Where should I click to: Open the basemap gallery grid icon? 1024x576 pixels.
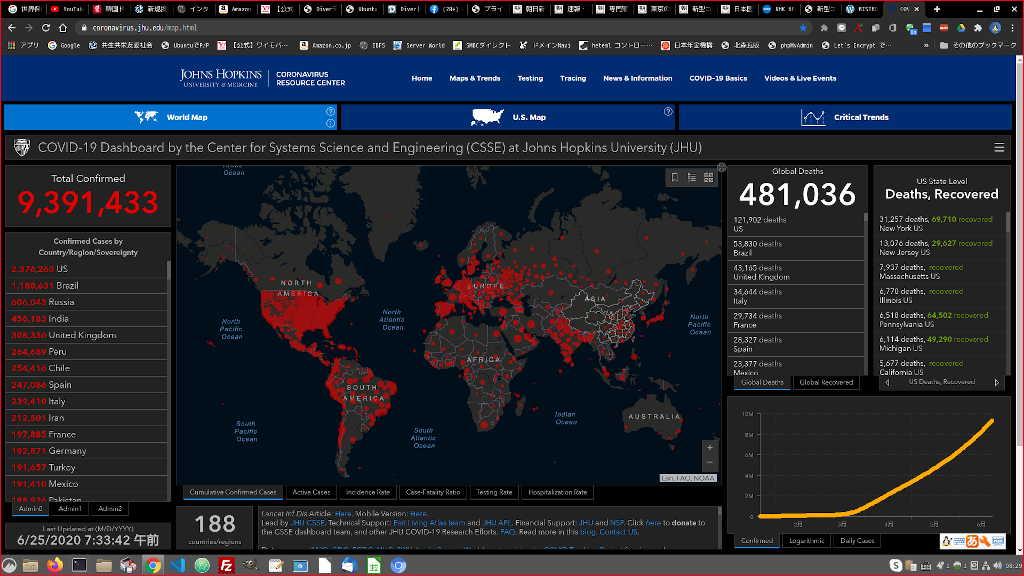pyautogui.click(x=709, y=178)
